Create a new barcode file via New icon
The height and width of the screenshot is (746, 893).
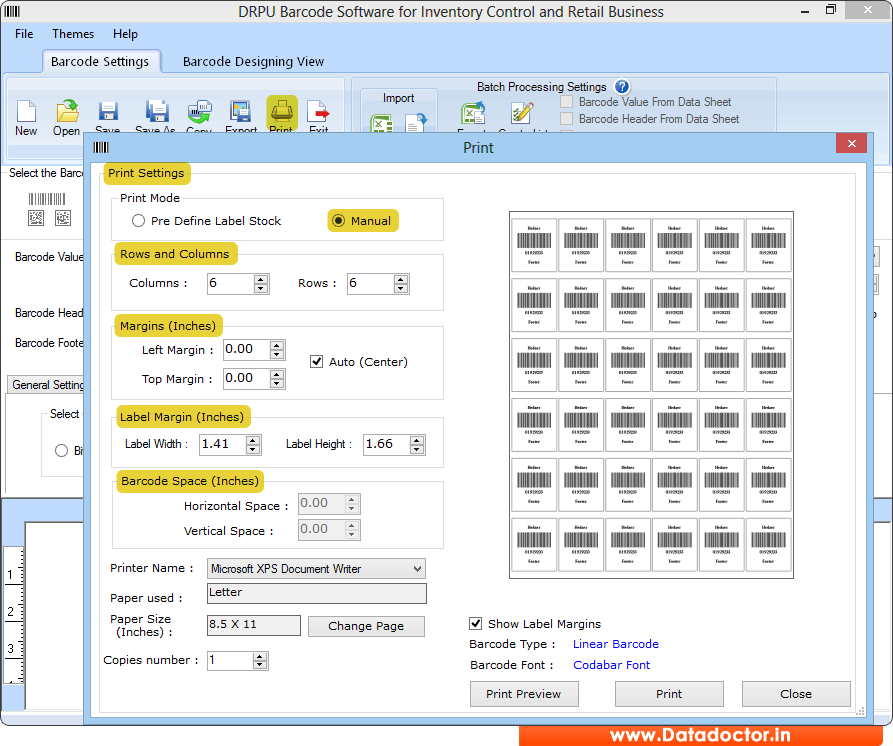(x=25, y=113)
